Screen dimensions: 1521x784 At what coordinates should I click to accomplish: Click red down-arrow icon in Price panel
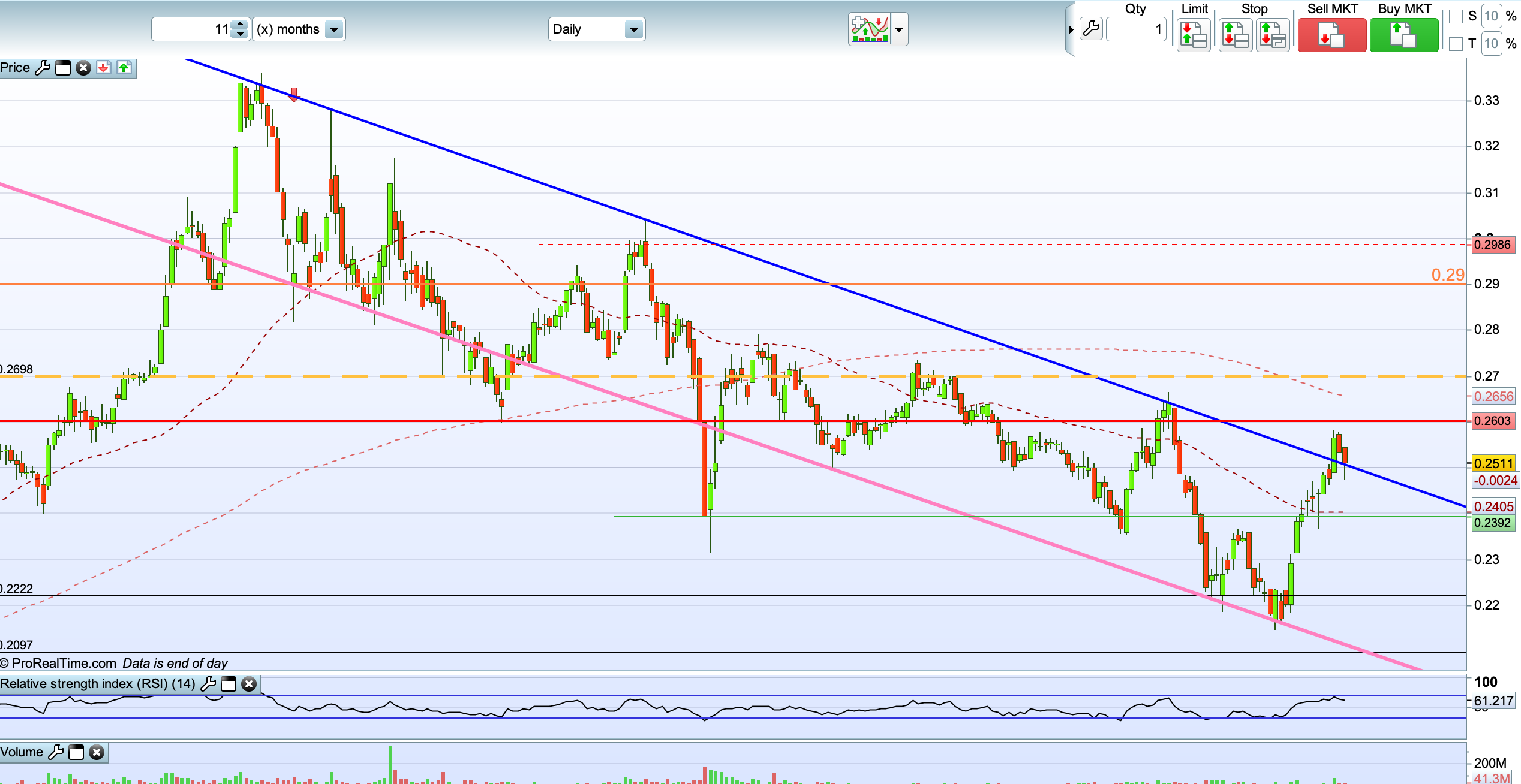[103, 68]
